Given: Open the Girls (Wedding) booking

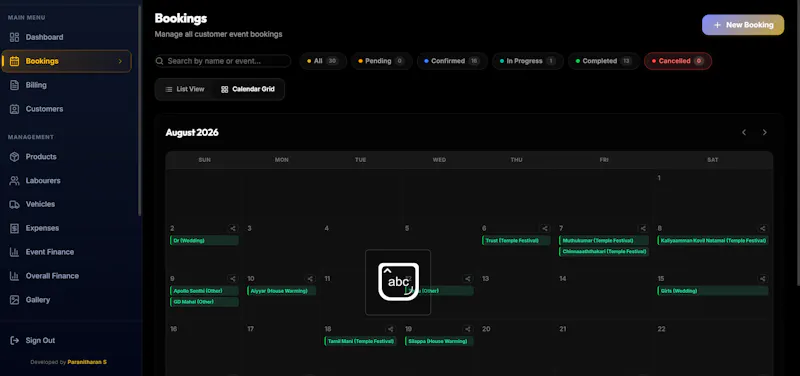Looking at the screenshot, I should point(713,291).
